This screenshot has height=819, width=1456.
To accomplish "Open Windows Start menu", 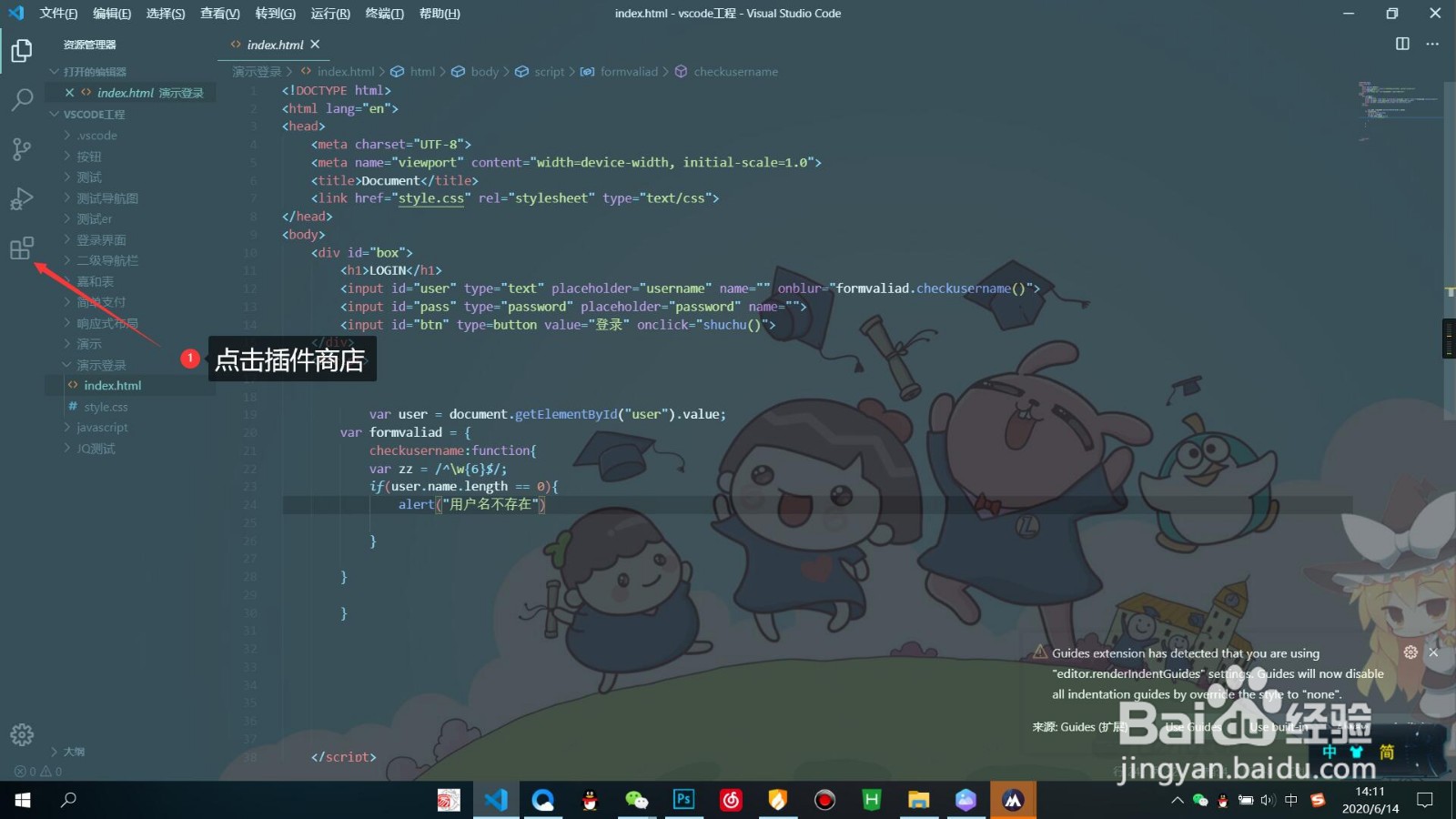I will [x=23, y=800].
